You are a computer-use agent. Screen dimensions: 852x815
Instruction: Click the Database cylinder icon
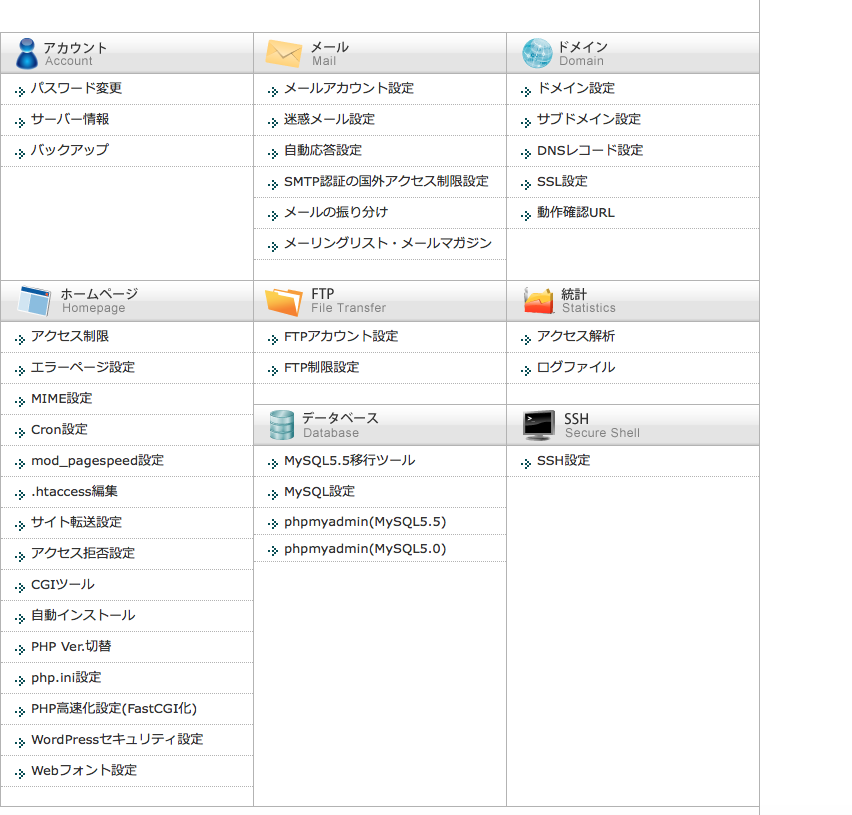point(281,425)
